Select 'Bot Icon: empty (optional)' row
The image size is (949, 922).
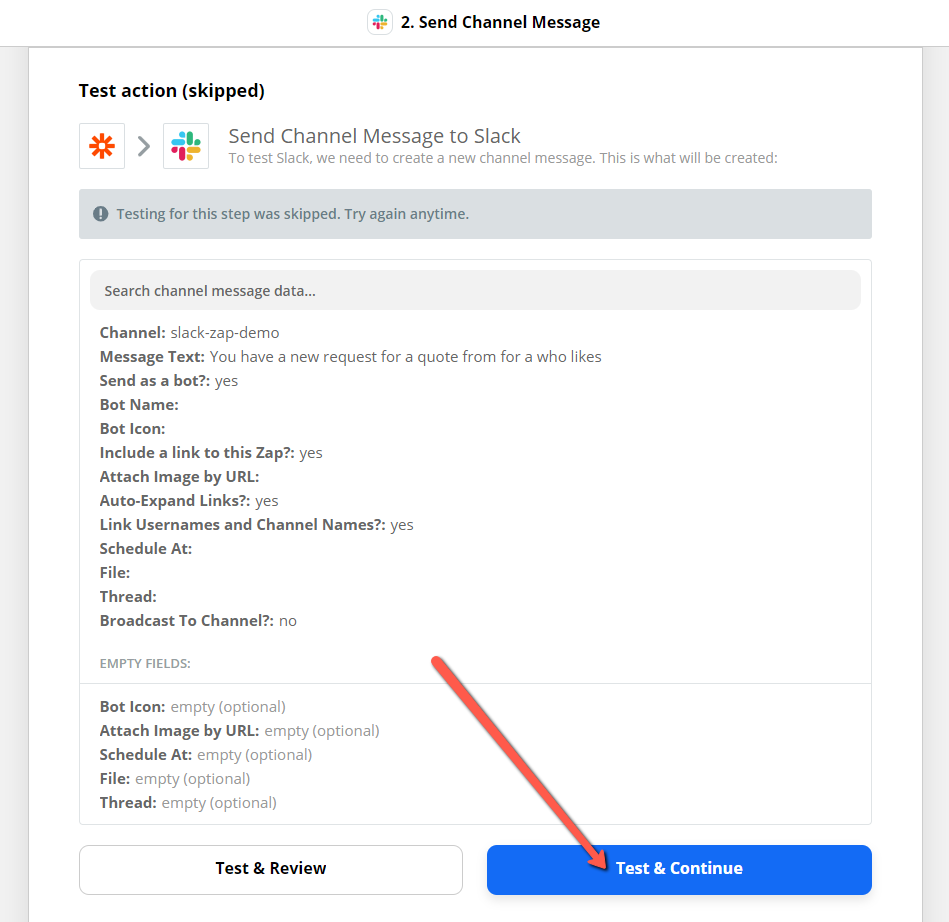tap(192, 707)
